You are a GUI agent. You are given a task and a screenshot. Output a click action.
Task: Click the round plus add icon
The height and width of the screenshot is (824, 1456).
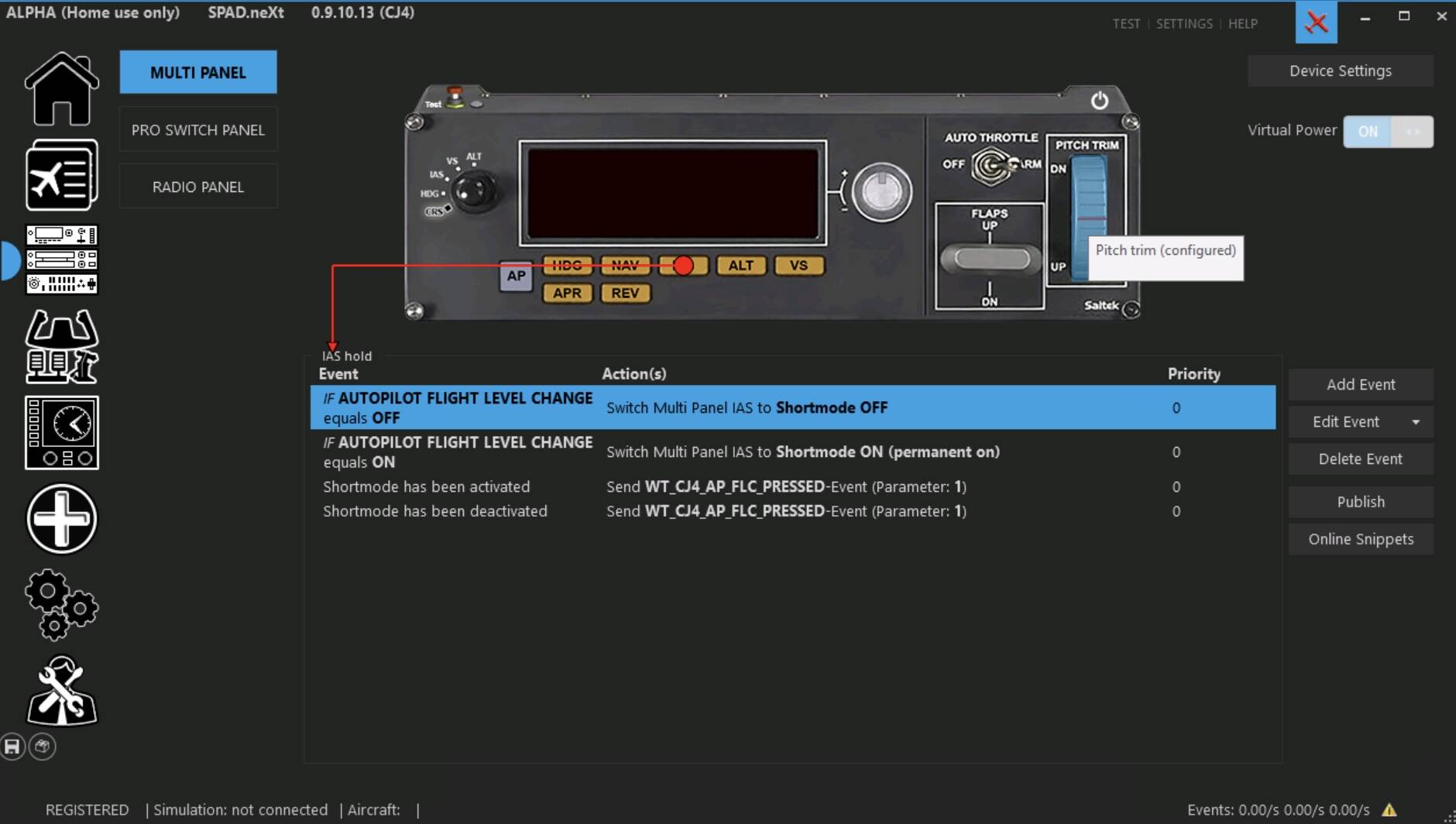tap(61, 519)
